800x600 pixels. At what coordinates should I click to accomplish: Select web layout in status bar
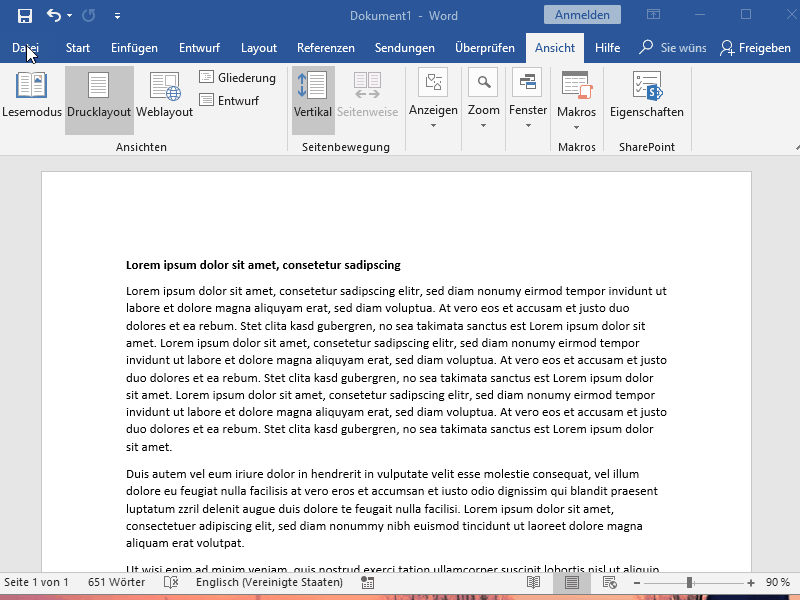(610, 582)
